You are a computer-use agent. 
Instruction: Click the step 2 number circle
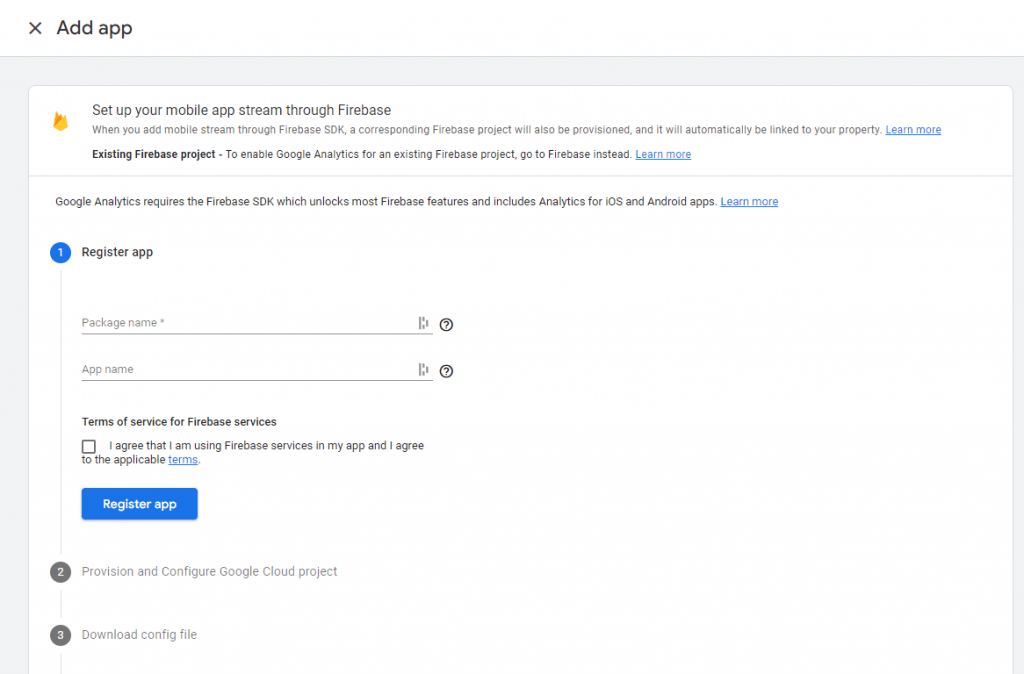coord(61,572)
